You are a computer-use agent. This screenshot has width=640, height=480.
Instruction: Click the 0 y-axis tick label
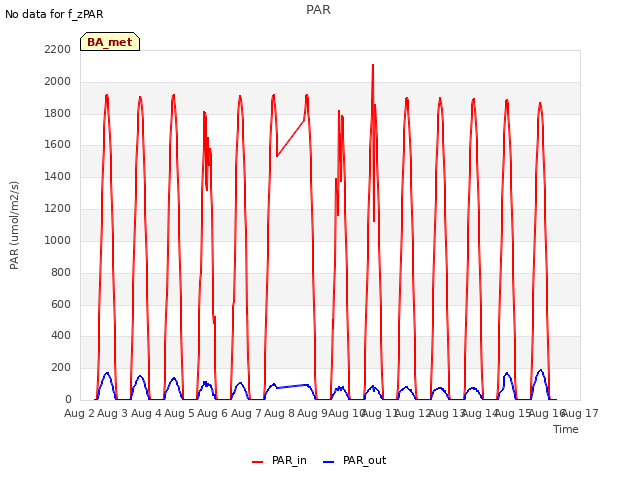coord(68,400)
